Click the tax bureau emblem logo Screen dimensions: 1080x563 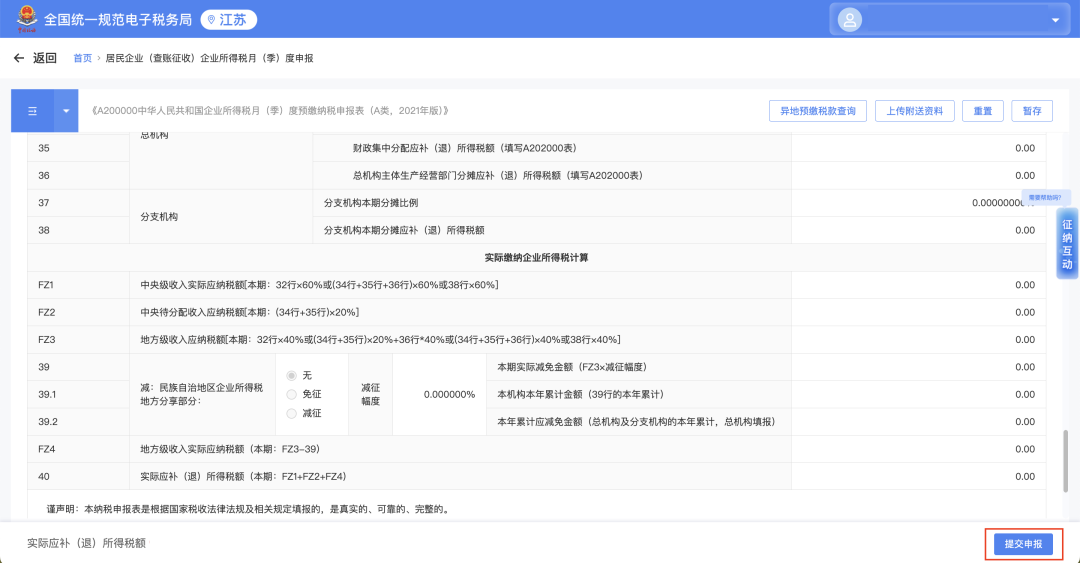pyautogui.click(x=24, y=19)
